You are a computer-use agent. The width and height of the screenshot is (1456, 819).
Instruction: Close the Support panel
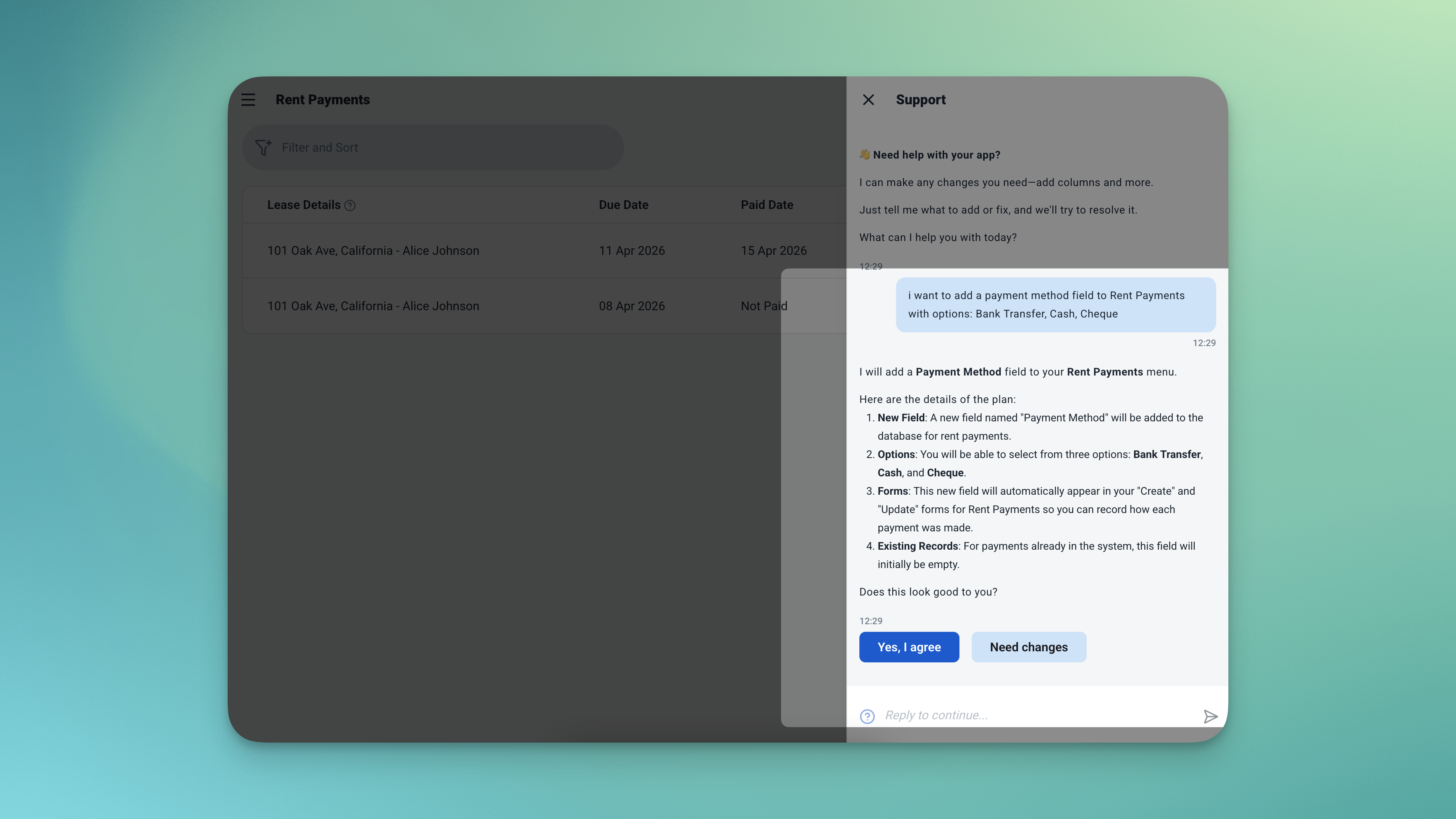[x=868, y=100]
